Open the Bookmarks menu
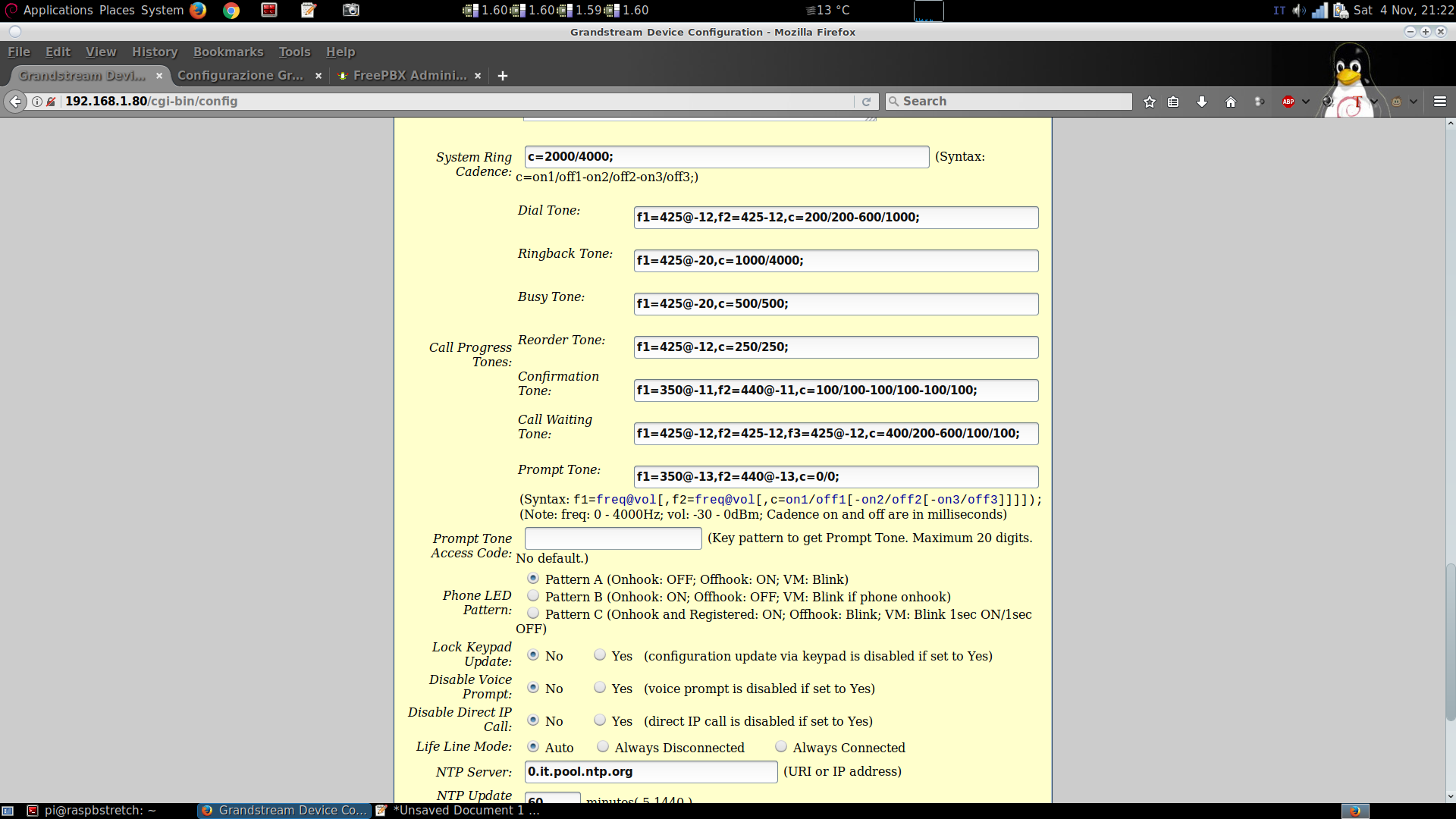Viewport: 1456px width, 819px height. point(227,52)
